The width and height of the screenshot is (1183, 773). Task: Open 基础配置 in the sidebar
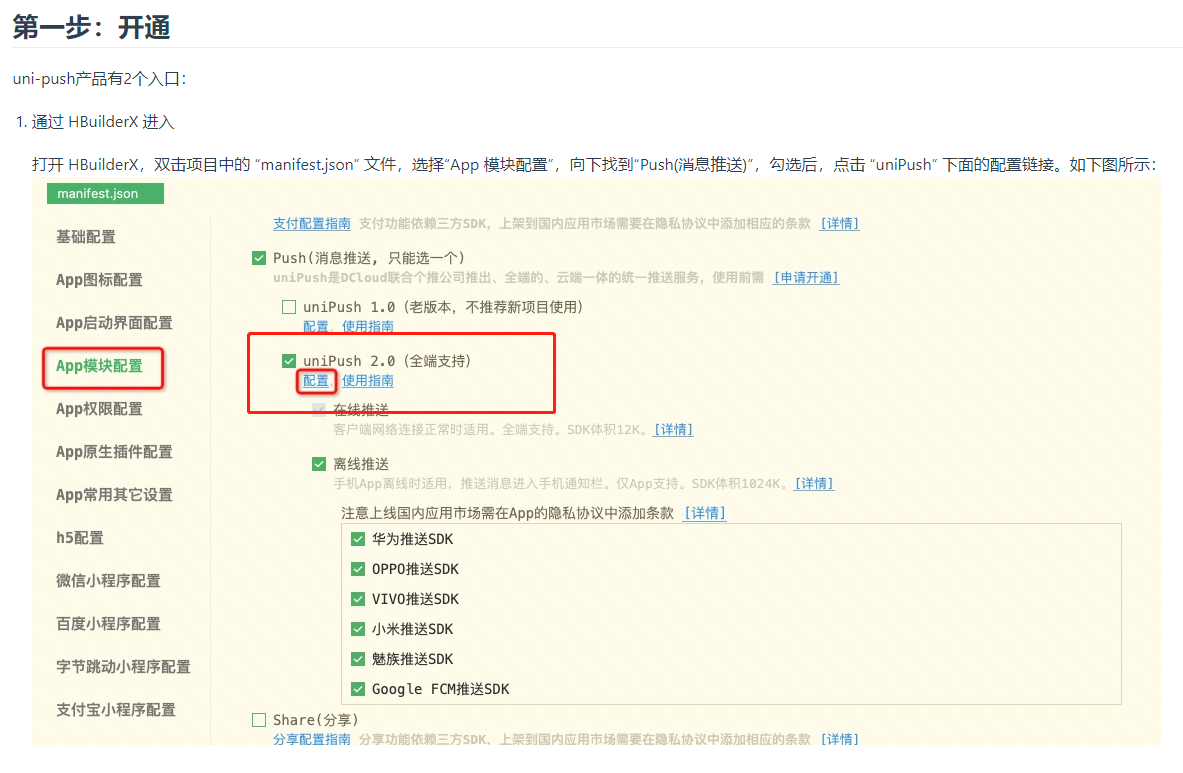click(x=86, y=237)
